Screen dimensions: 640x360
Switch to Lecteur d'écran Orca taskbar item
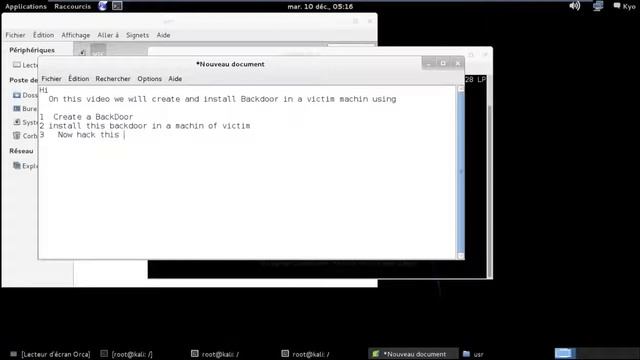(x=51, y=354)
